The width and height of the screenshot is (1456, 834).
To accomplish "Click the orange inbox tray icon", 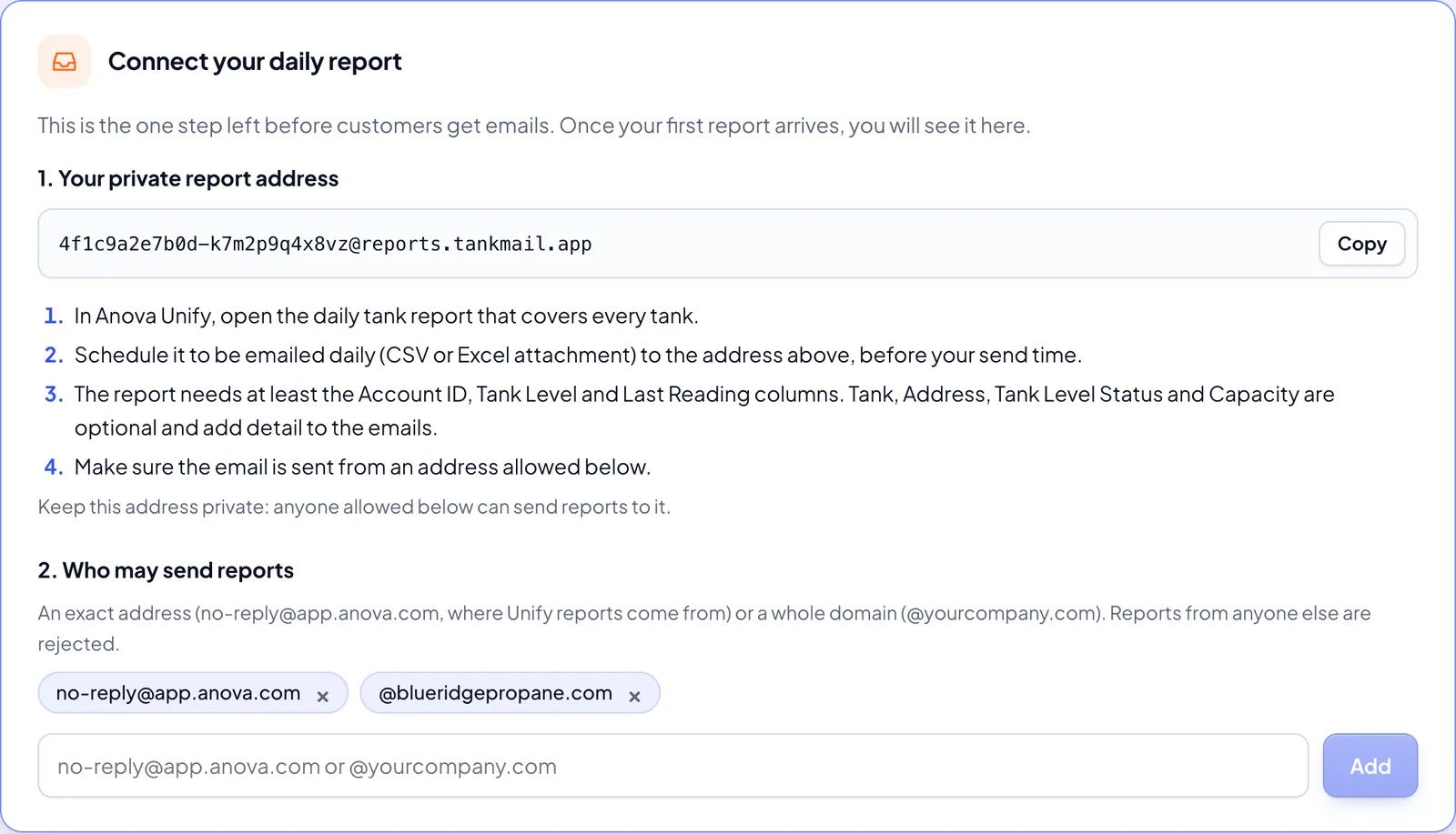I will (64, 62).
